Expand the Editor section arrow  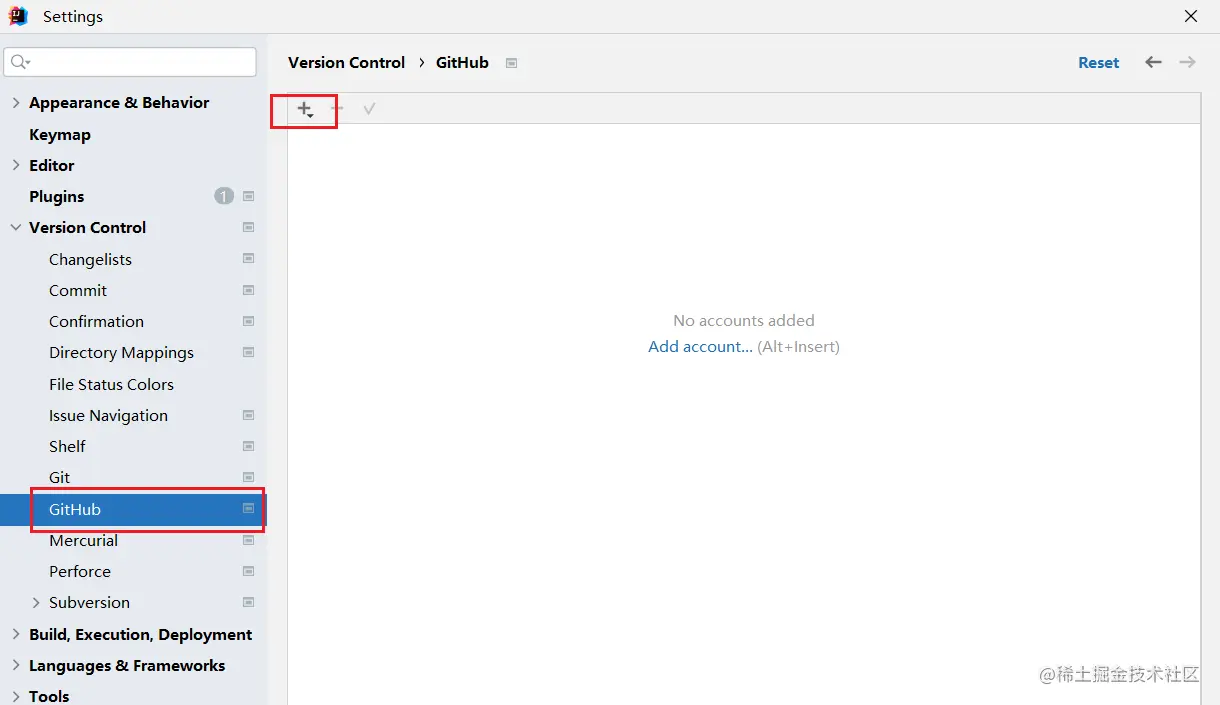[16, 165]
